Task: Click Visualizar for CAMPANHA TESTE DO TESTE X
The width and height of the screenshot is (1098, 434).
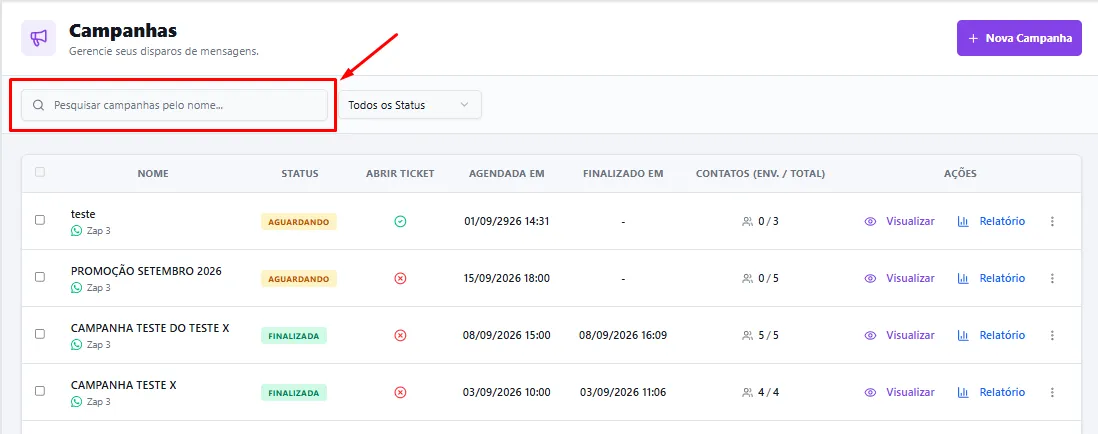Action: coord(900,335)
